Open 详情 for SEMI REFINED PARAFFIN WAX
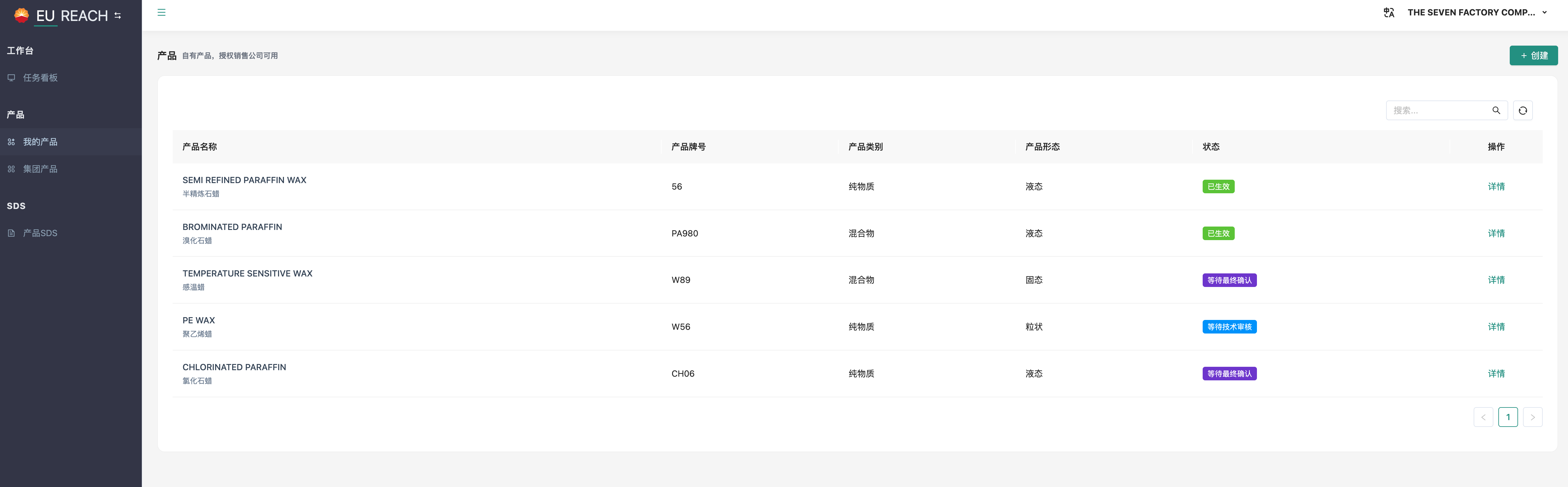Screen dimensions: 1568x487 [x=1496, y=186]
